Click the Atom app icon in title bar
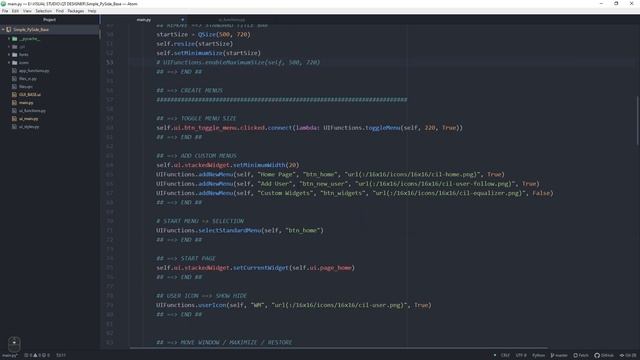The image size is (640, 360). (3, 4)
